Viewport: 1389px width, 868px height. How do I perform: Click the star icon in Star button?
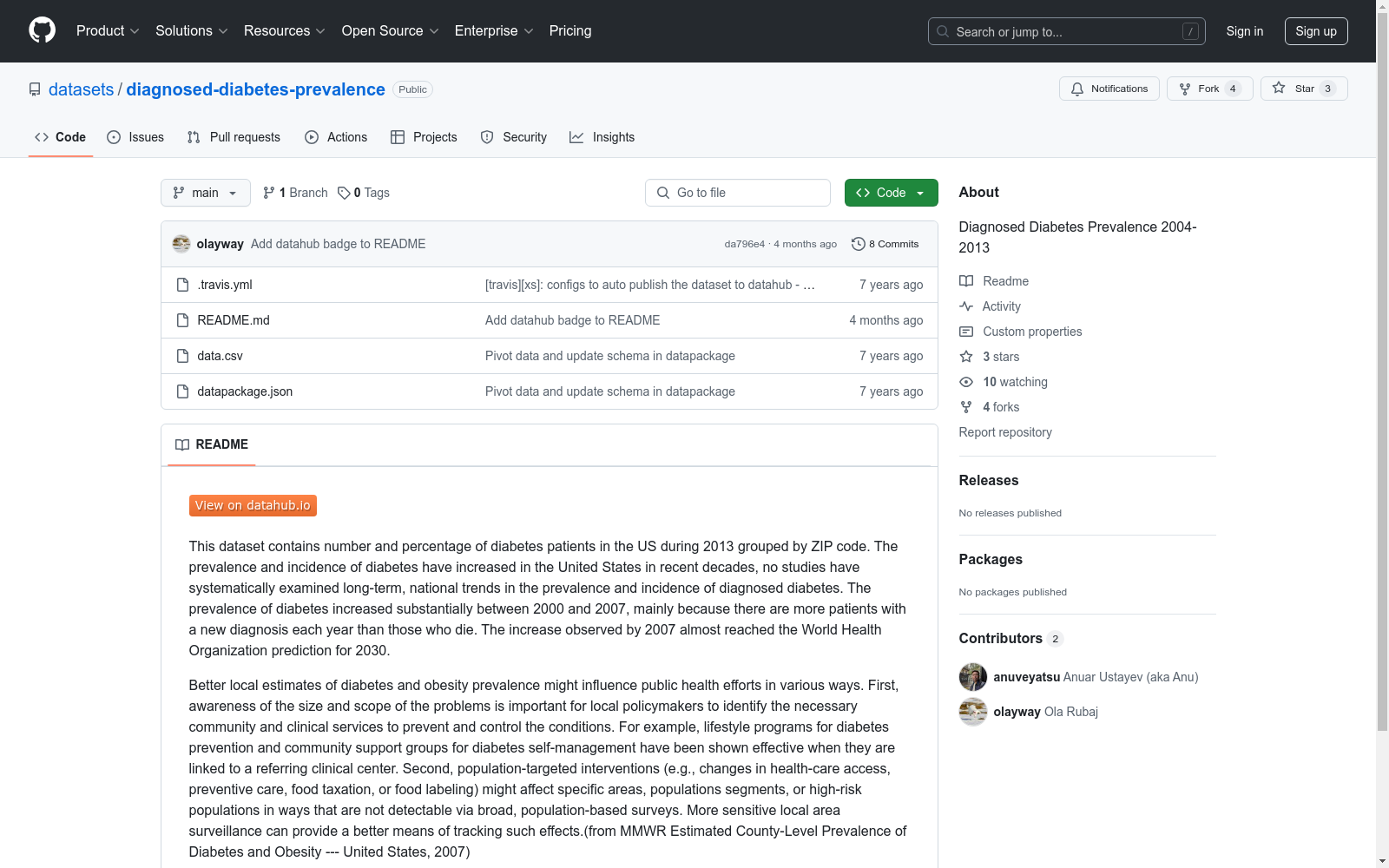click(x=1279, y=88)
